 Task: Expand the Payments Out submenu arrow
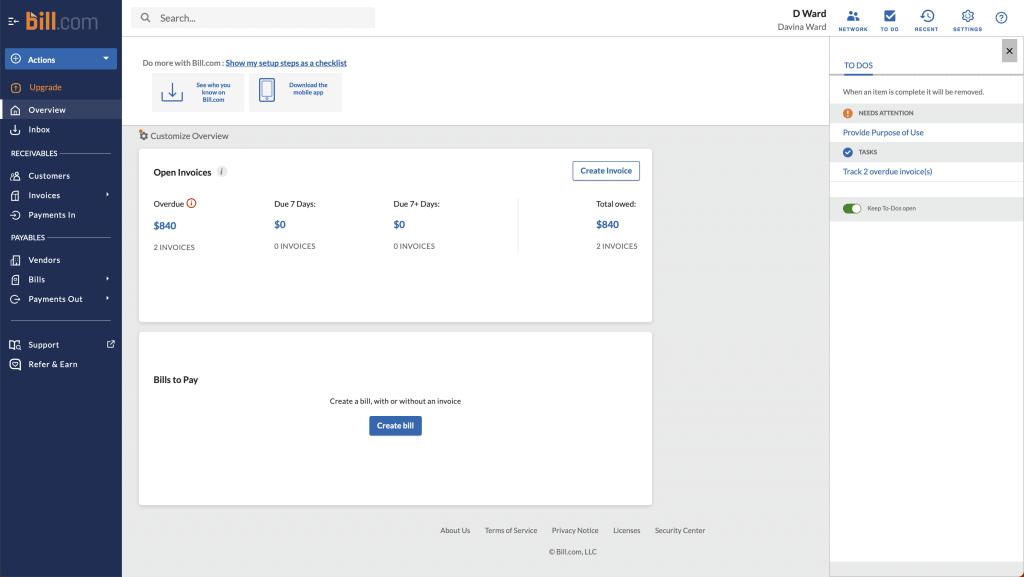108,299
